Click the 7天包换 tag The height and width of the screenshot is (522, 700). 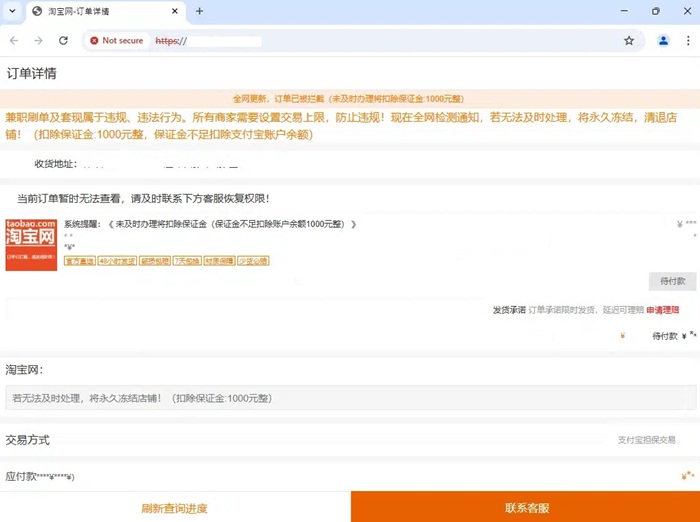pyautogui.click(x=187, y=261)
